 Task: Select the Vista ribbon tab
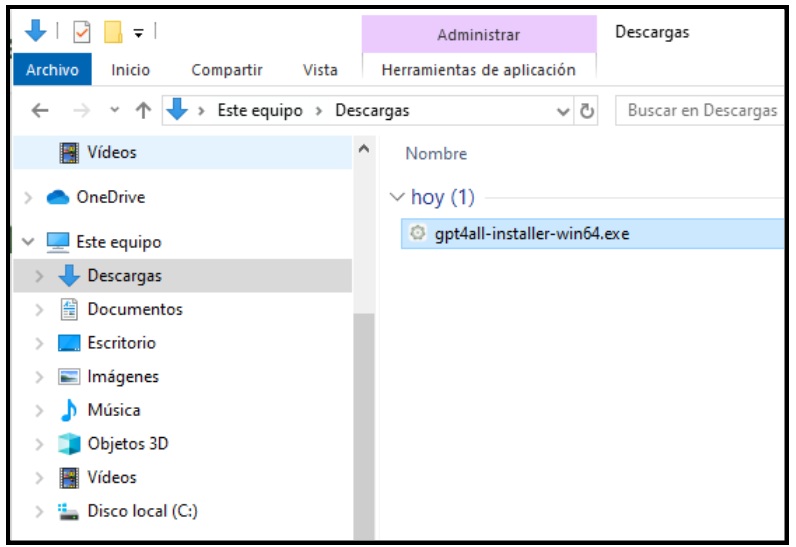[319, 70]
